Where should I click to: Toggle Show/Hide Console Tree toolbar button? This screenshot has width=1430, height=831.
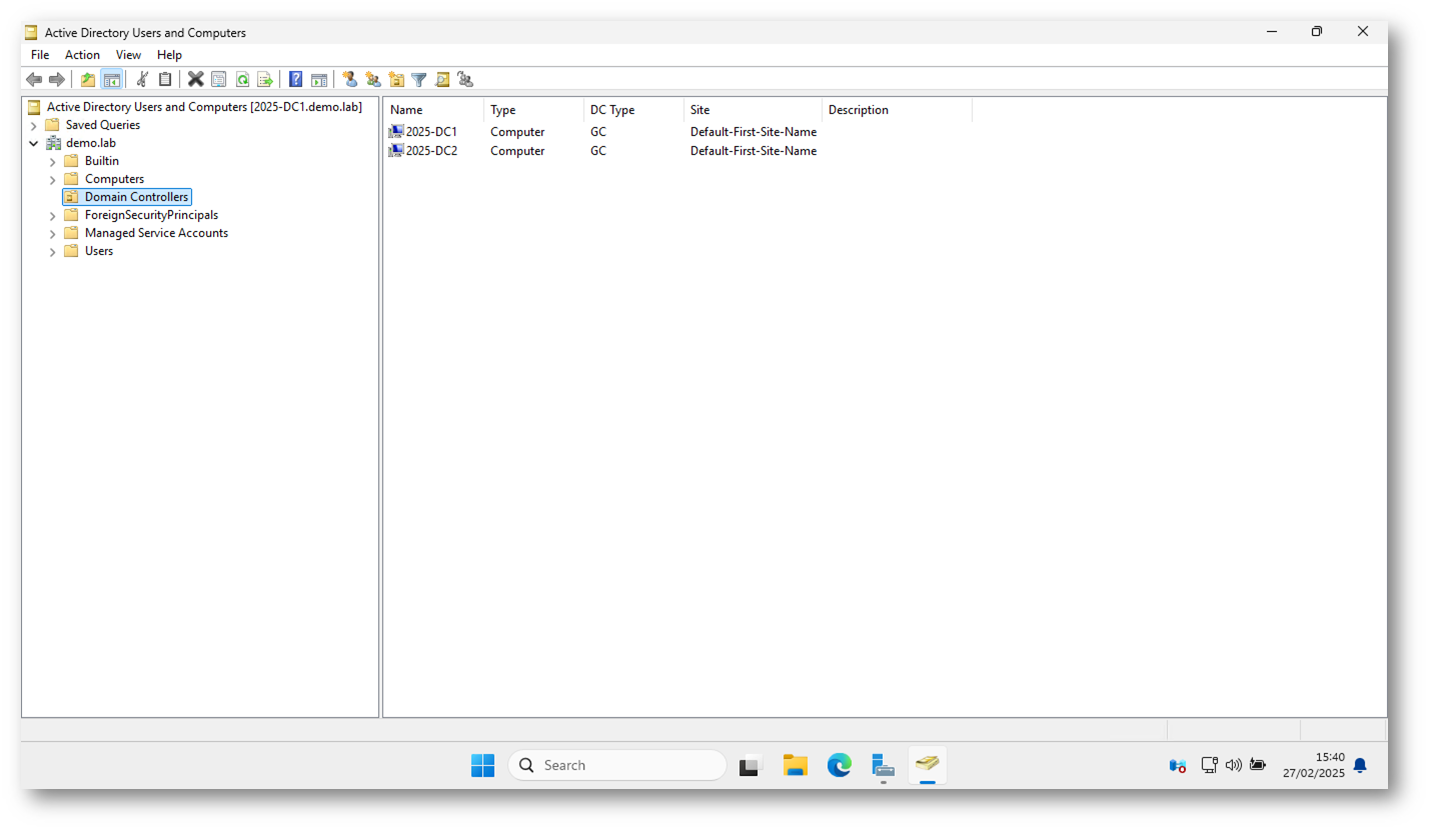pyautogui.click(x=111, y=79)
